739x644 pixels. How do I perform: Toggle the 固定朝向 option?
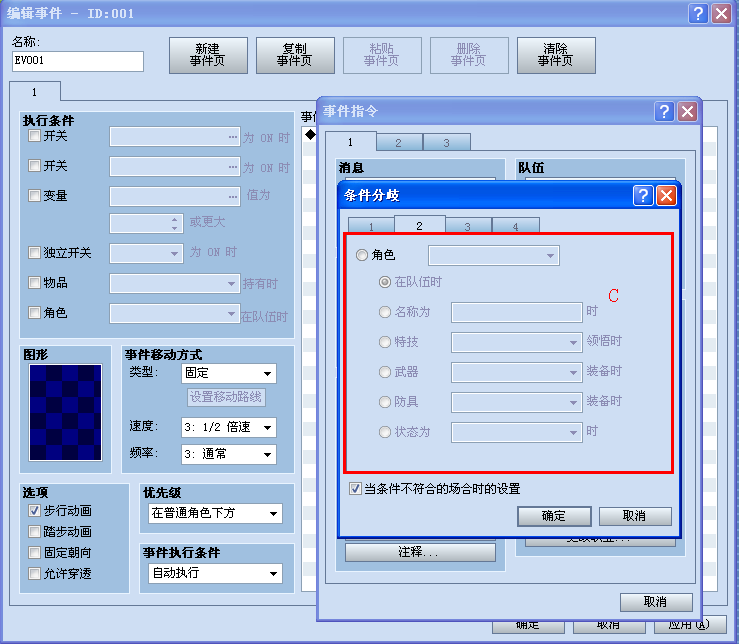click(x=34, y=553)
